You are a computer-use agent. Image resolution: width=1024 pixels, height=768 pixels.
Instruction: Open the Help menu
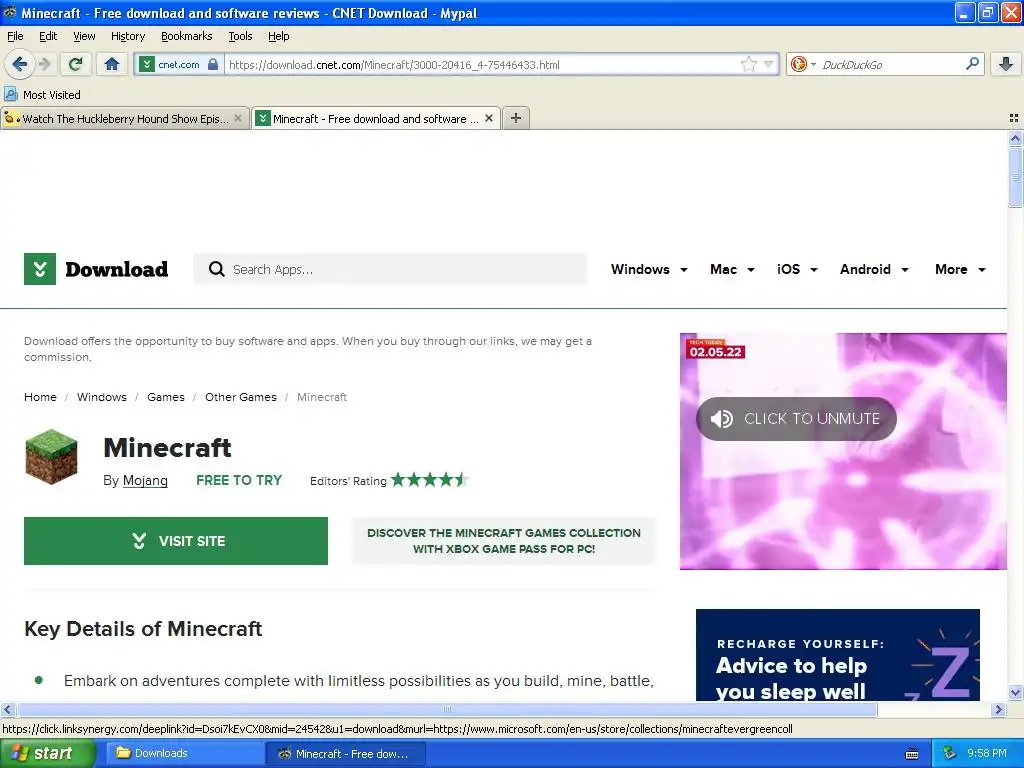click(279, 36)
